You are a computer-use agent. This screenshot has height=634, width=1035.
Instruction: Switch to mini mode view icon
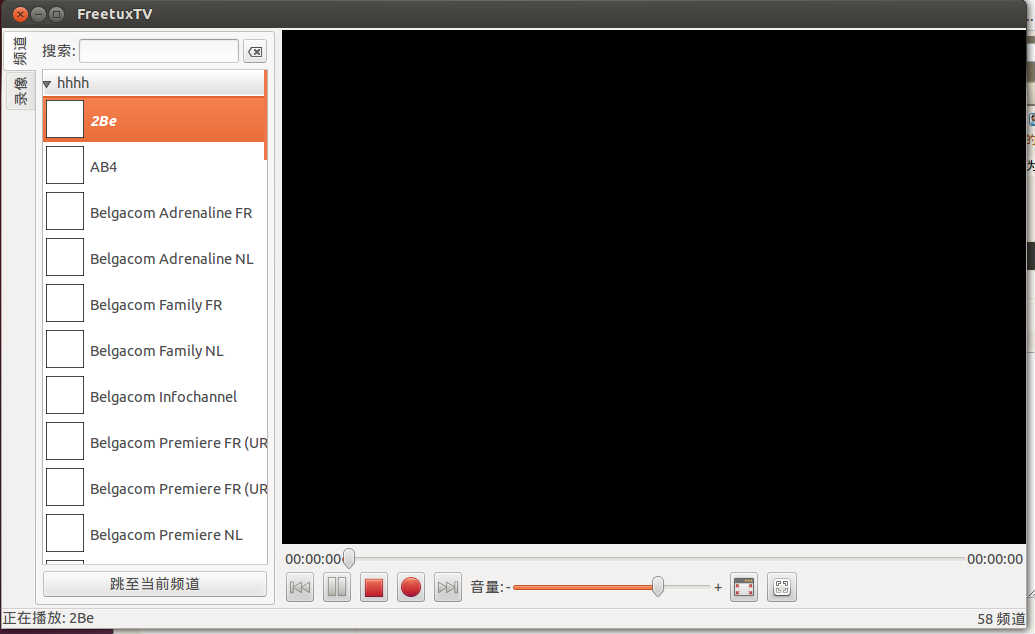(x=744, y=587)
